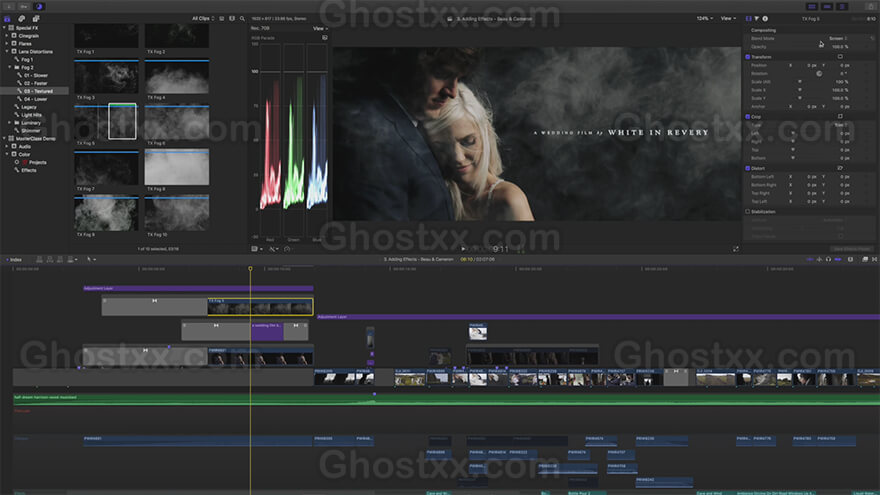The height and width of the screenshot is (495, 880).
Task: Collapse the Special FX library
Action: [4, 28]
